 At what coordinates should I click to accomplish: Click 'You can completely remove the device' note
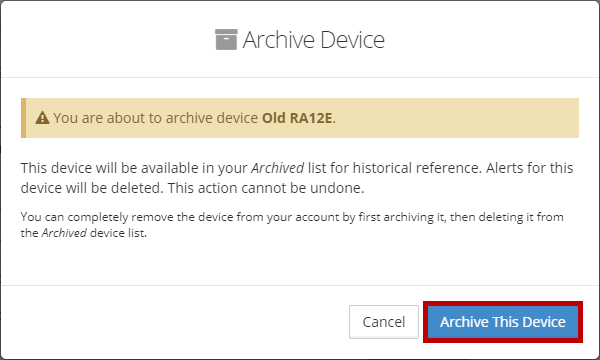point(116,217)
